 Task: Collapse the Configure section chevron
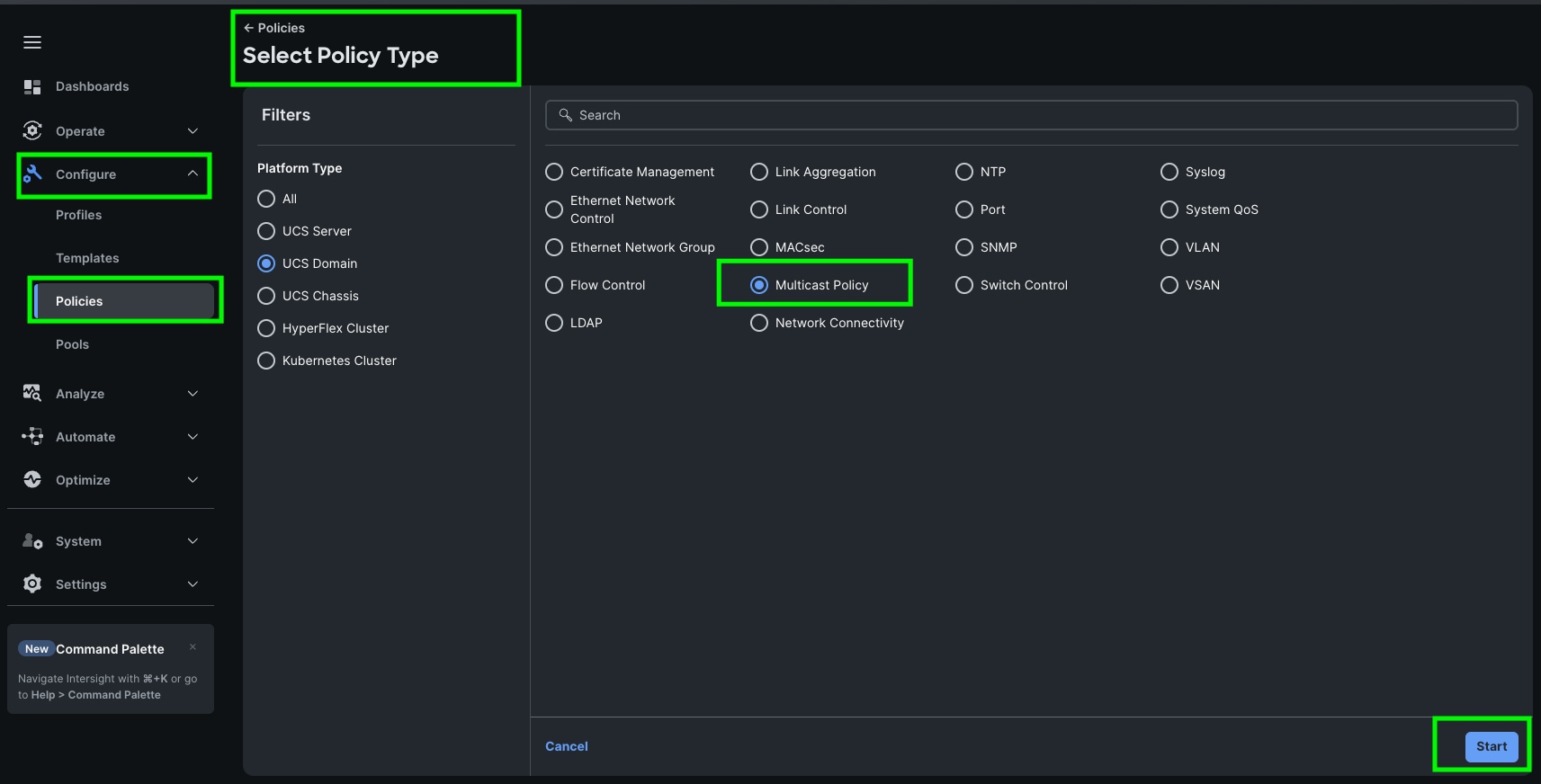tap(193, 174)
